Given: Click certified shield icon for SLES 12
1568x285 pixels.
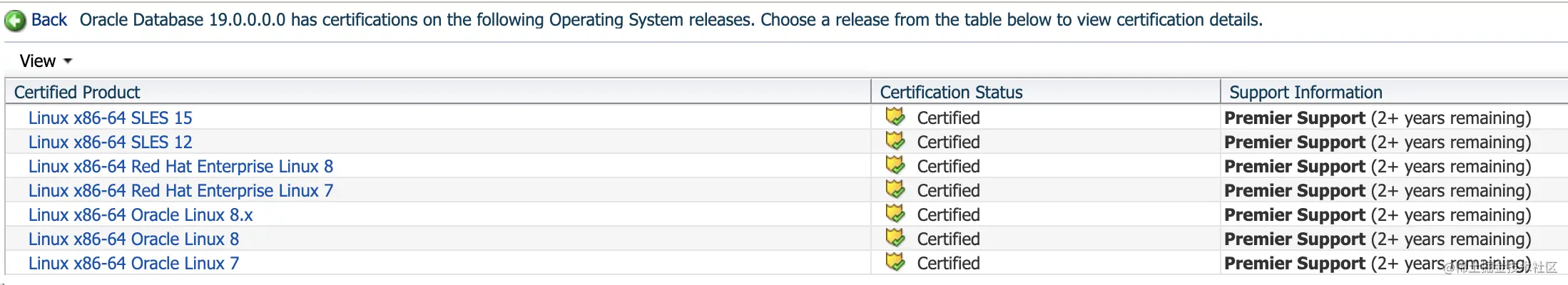Looking at the screenshot, I should (x=895, y=140).
